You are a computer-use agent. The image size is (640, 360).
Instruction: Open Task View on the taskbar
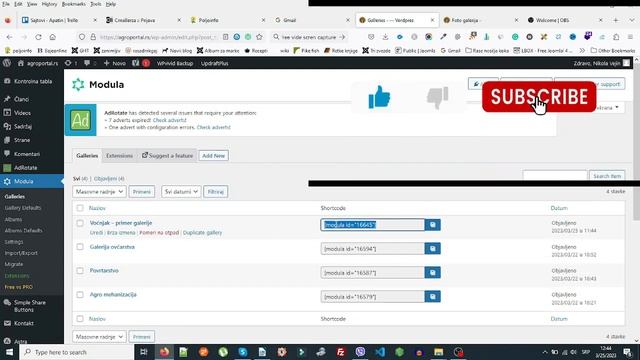[x=144, y=352]
